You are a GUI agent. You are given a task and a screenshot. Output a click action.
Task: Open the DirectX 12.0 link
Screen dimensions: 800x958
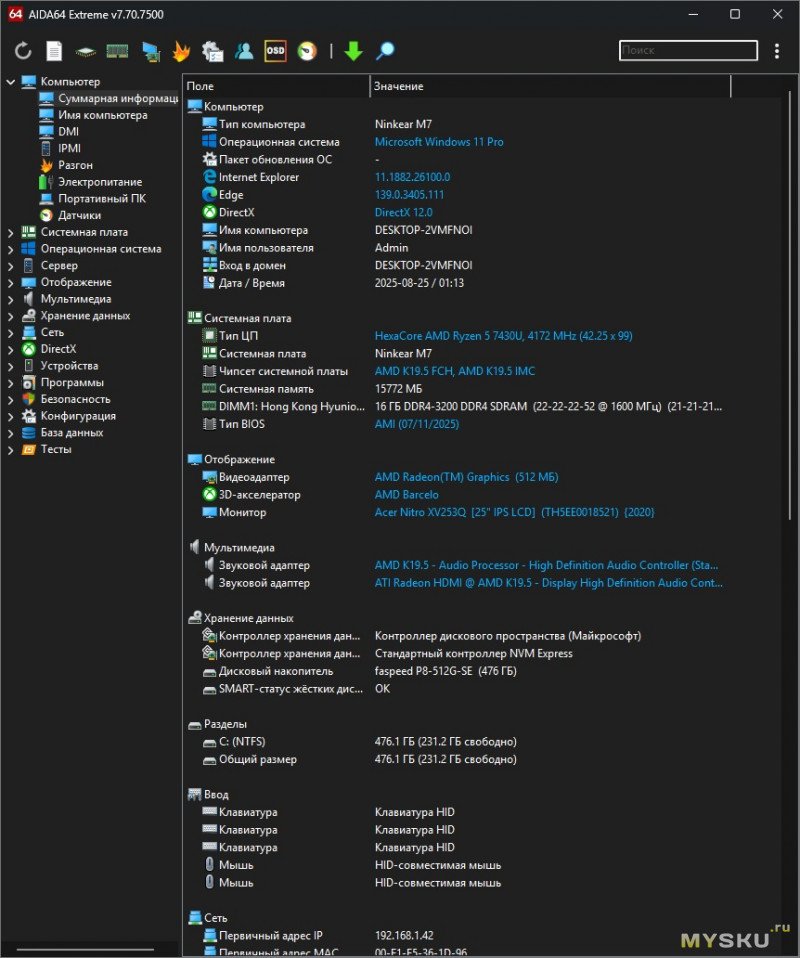(403, 212)
